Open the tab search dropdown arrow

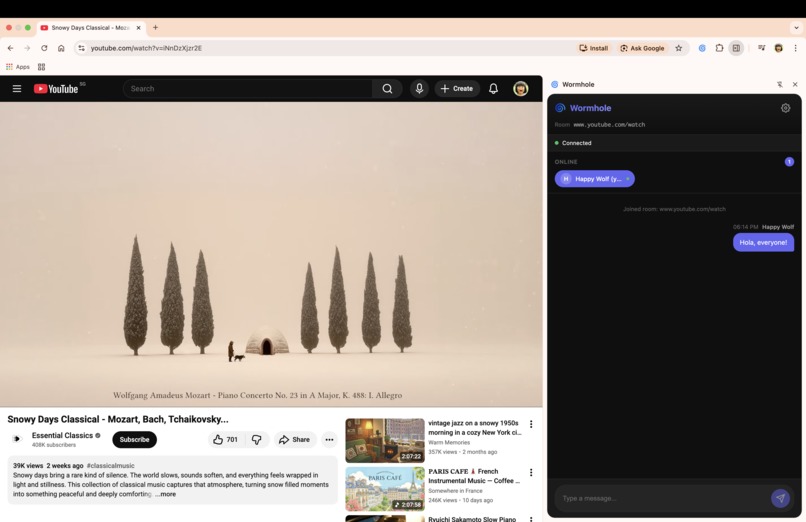[x=796, y=28]
